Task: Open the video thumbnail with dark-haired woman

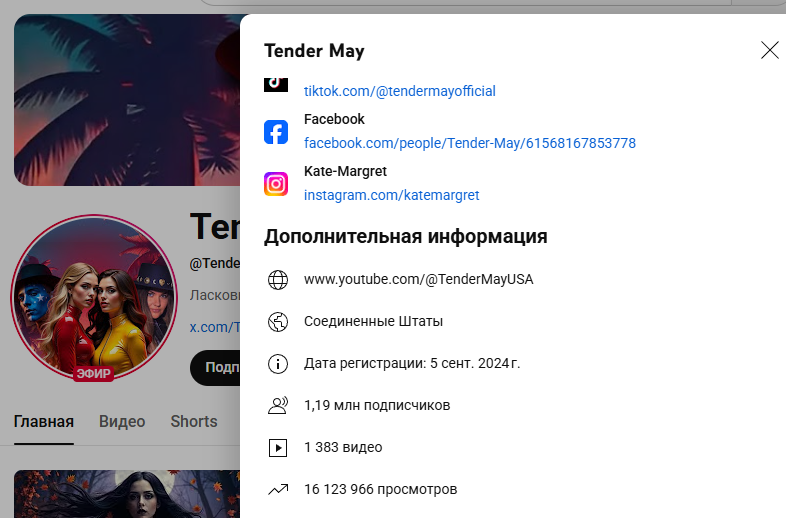Action: pyautogui.click(x=127, y=494)
